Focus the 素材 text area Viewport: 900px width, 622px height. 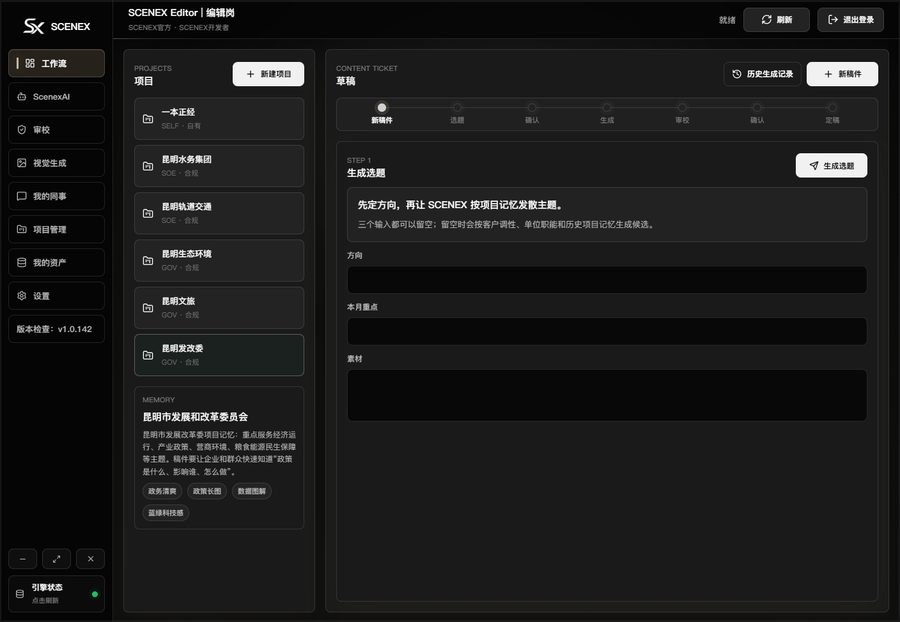click(x=607, y=395)
